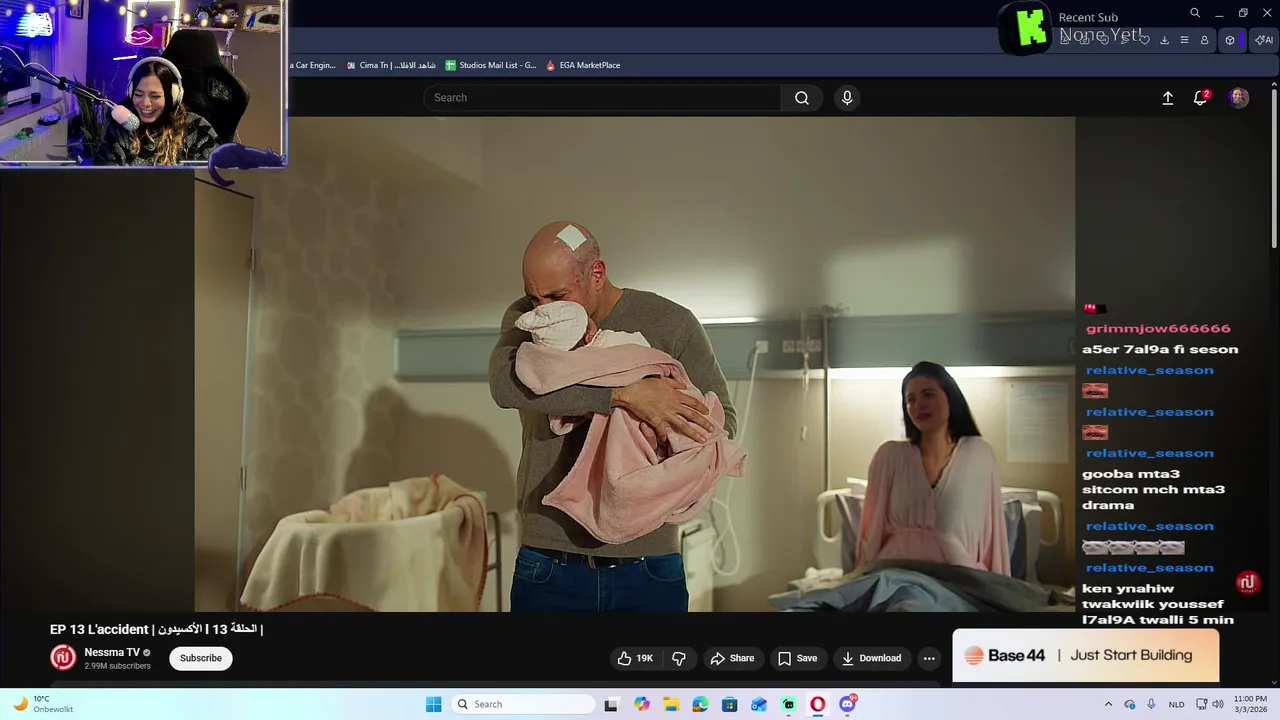Open the 10°C weather widget
1280x720 pixels.
tap(43, 704)
